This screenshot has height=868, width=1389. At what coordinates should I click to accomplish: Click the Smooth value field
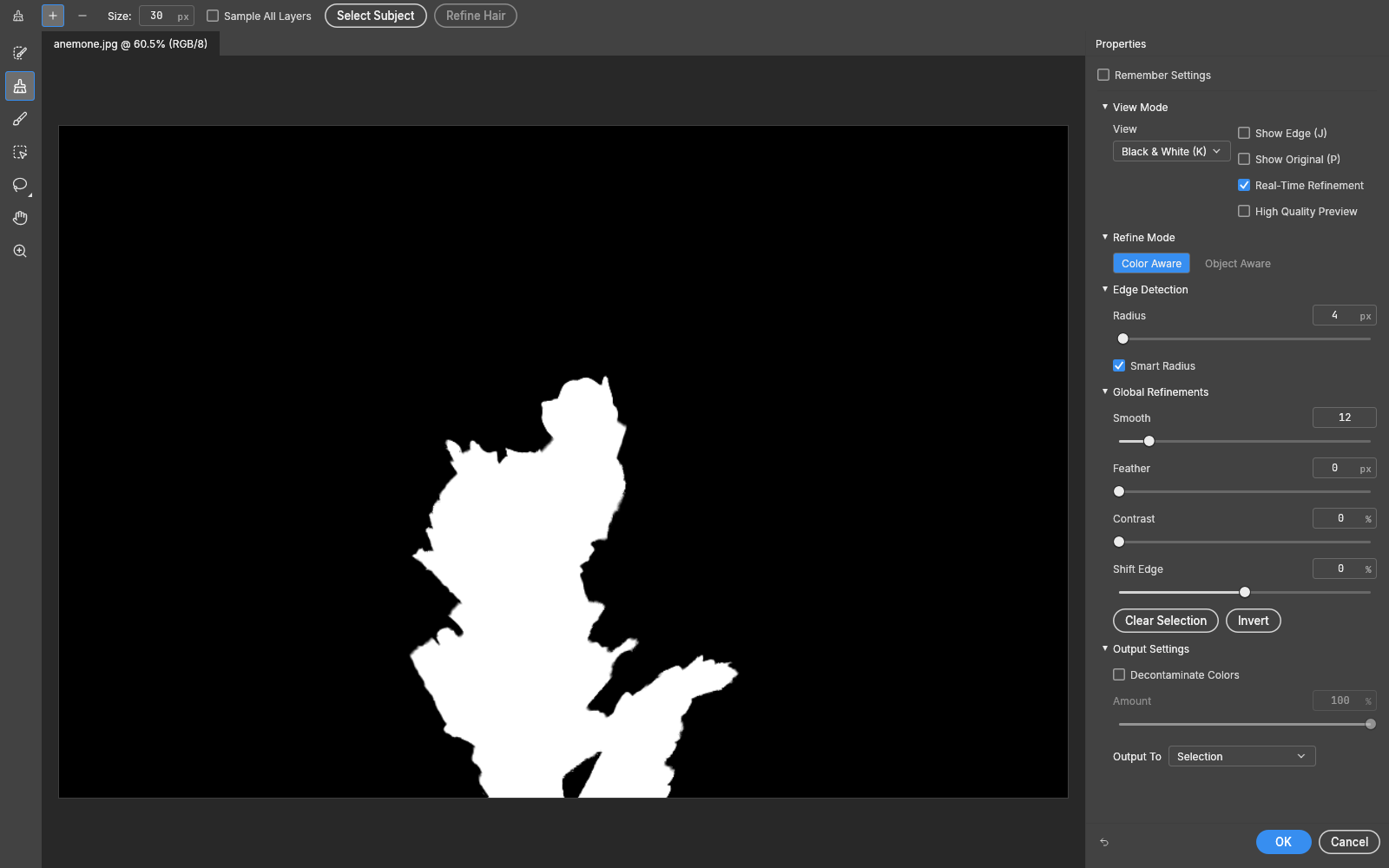[x=1345, y=418]
